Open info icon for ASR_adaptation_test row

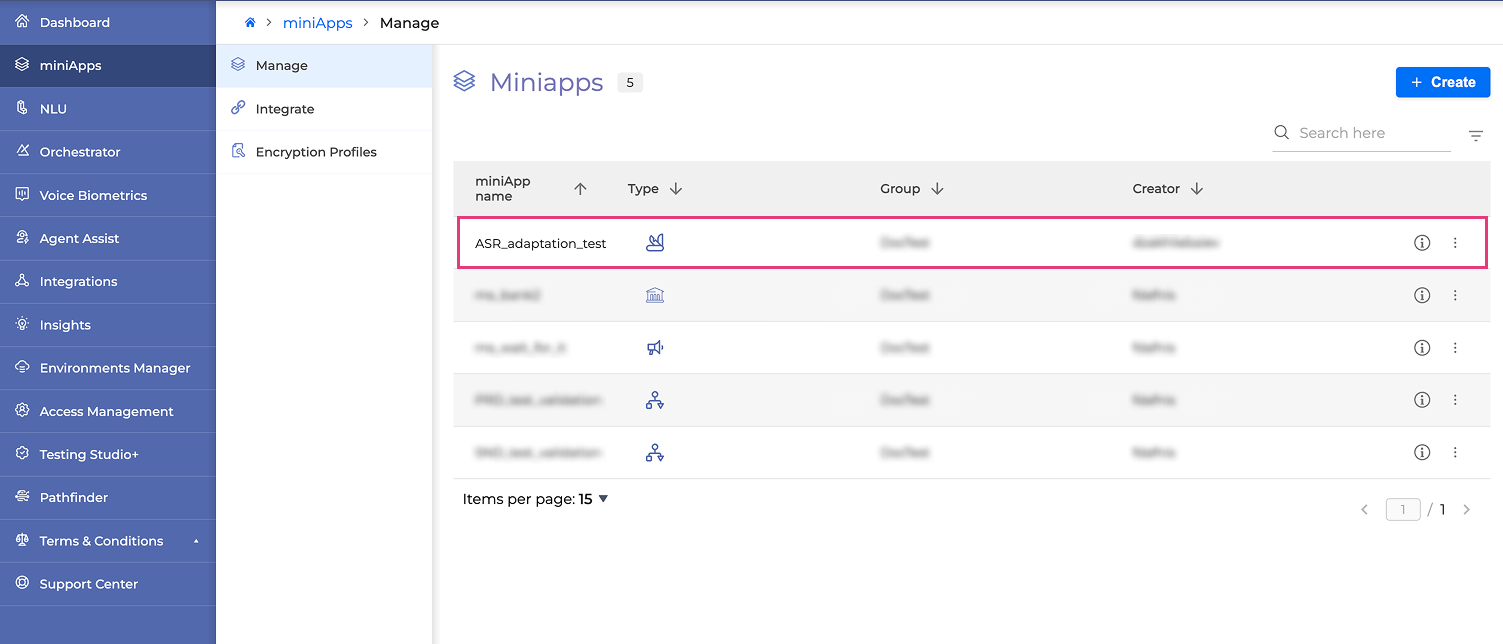1422,243
